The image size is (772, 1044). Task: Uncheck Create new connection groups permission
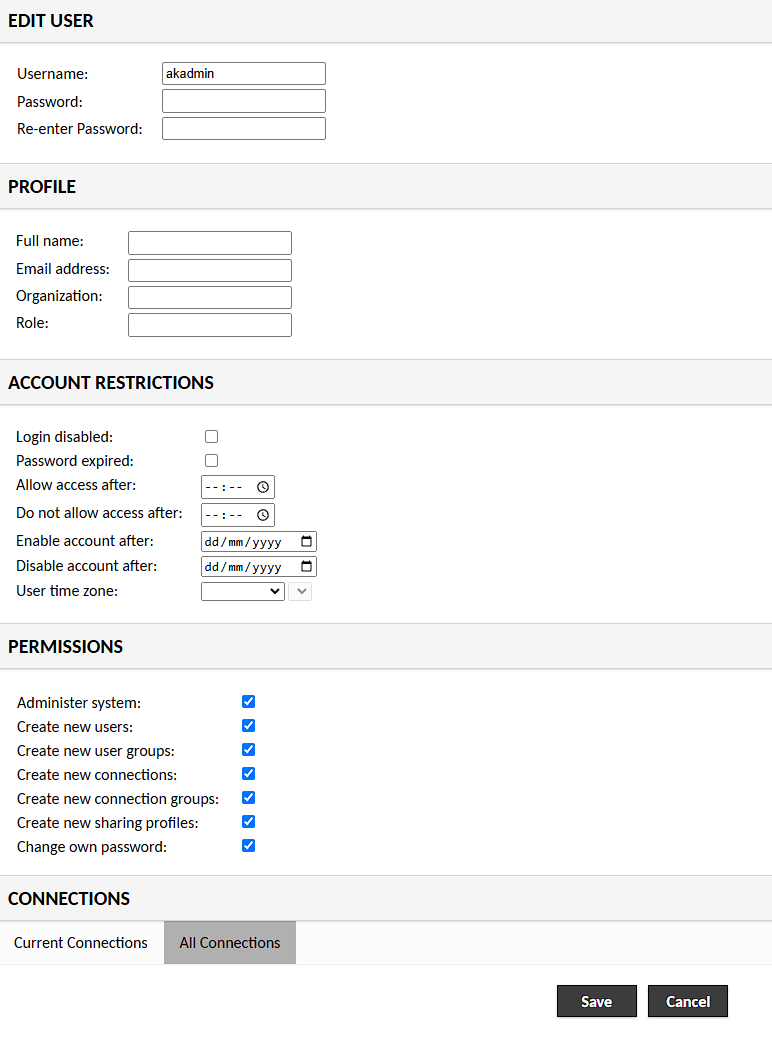(x=248, y=798)
